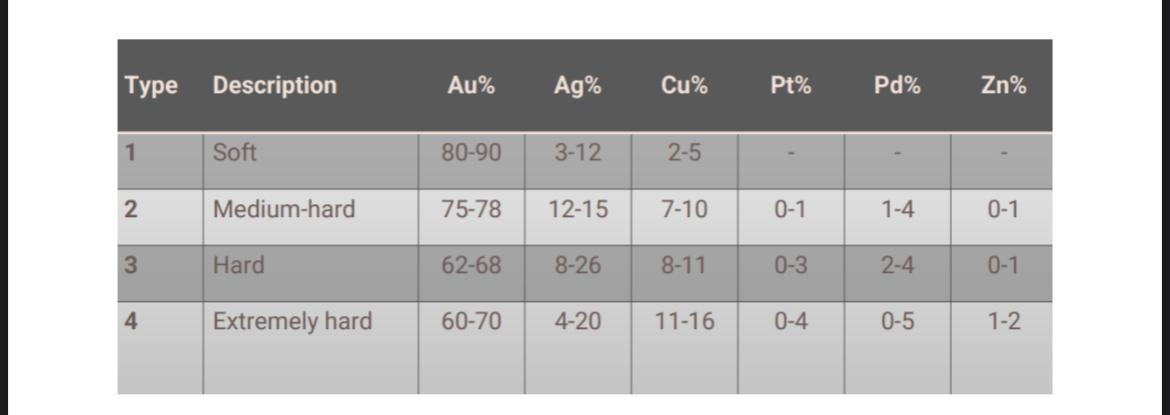Screen dimensions: 1170x415
Task: Select the 0-4 Pt value
Action: (791, 321)
